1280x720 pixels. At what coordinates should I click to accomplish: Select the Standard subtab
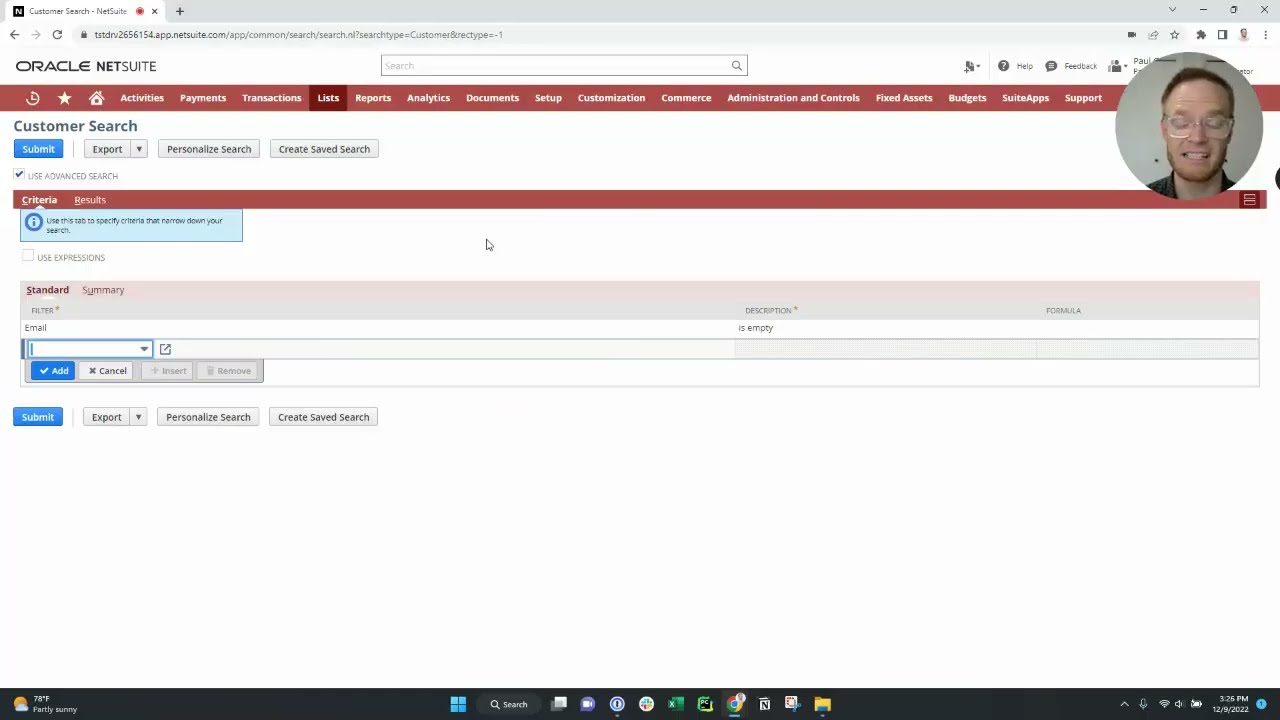(47, 290)
